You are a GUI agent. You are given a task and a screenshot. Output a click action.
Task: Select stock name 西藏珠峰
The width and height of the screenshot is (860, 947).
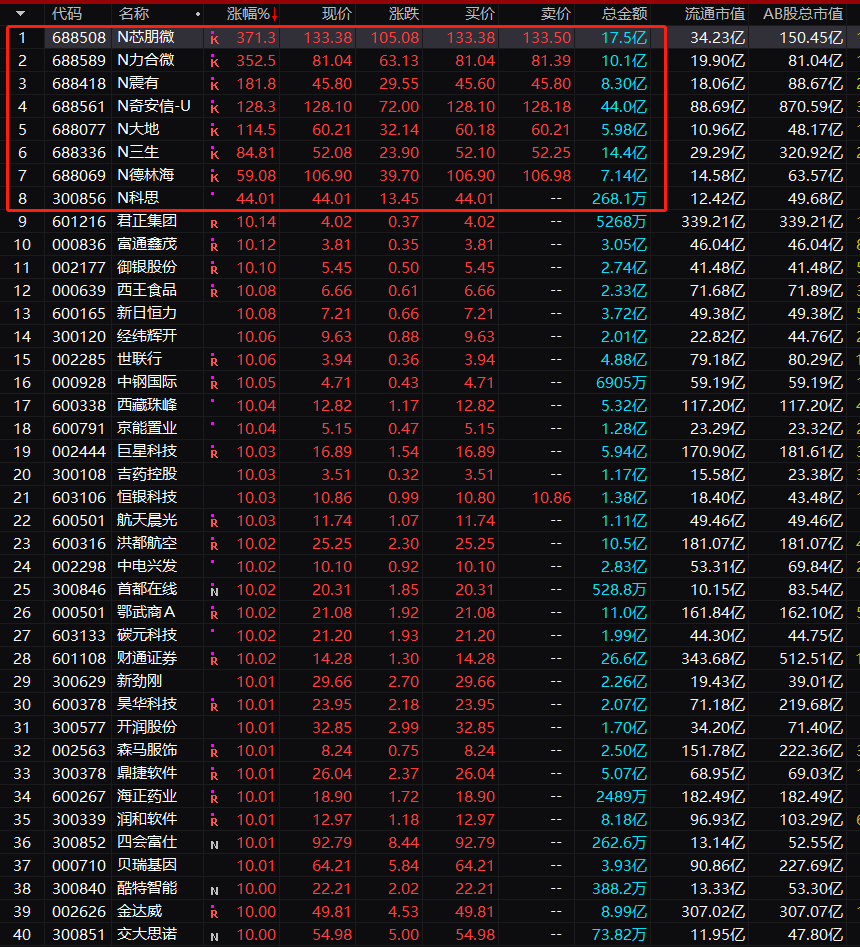click(147, 405)
